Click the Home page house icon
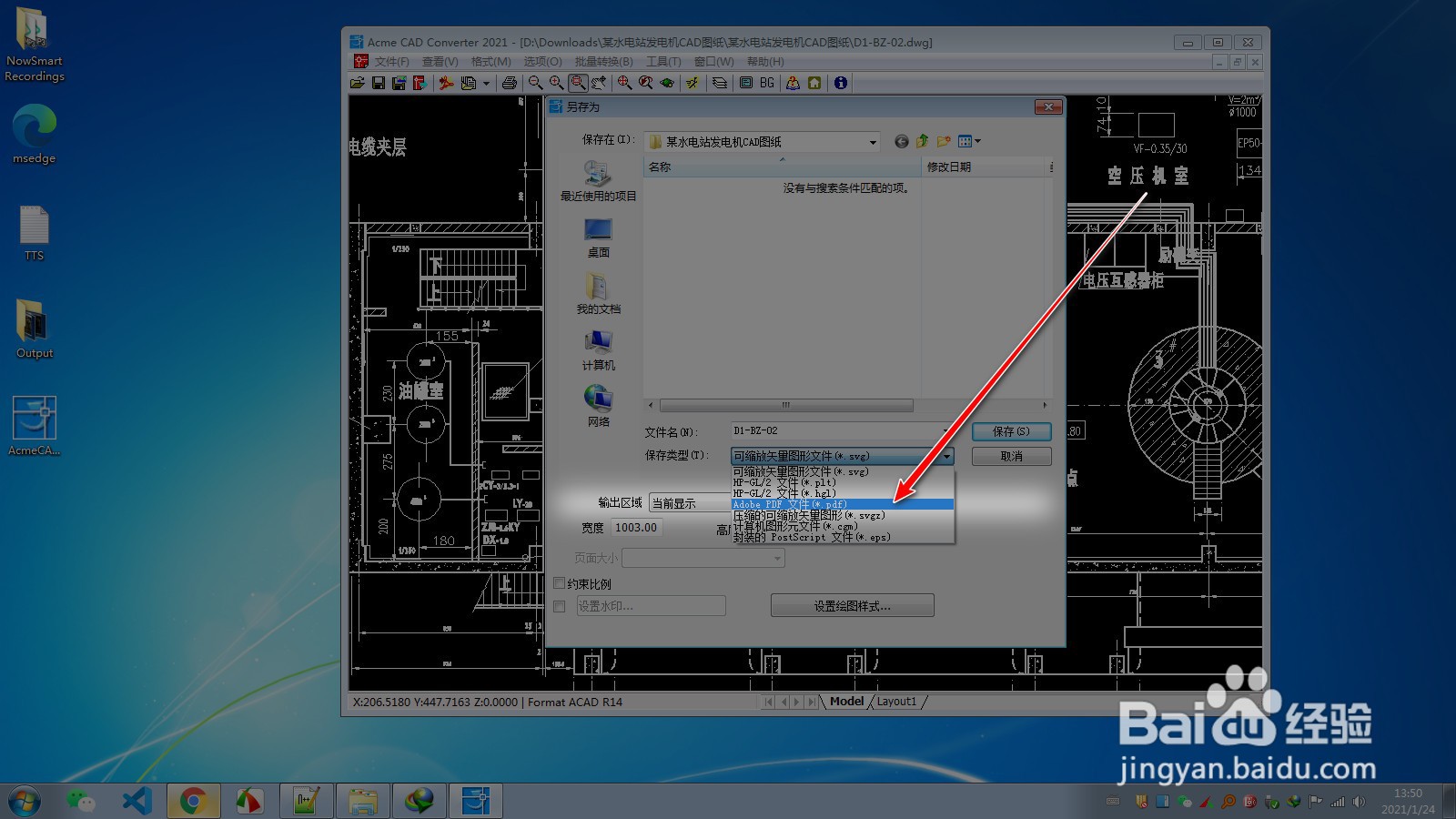 click(x=814, y=83)
